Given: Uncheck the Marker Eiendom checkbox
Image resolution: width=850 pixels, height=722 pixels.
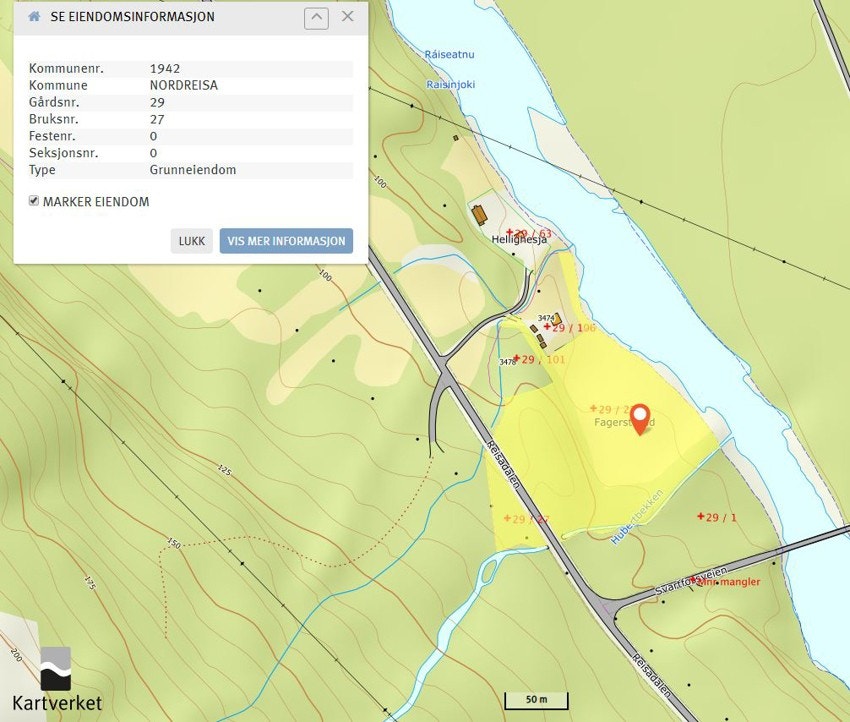Looking at the screenshot, I should click(x=34, y=201).
